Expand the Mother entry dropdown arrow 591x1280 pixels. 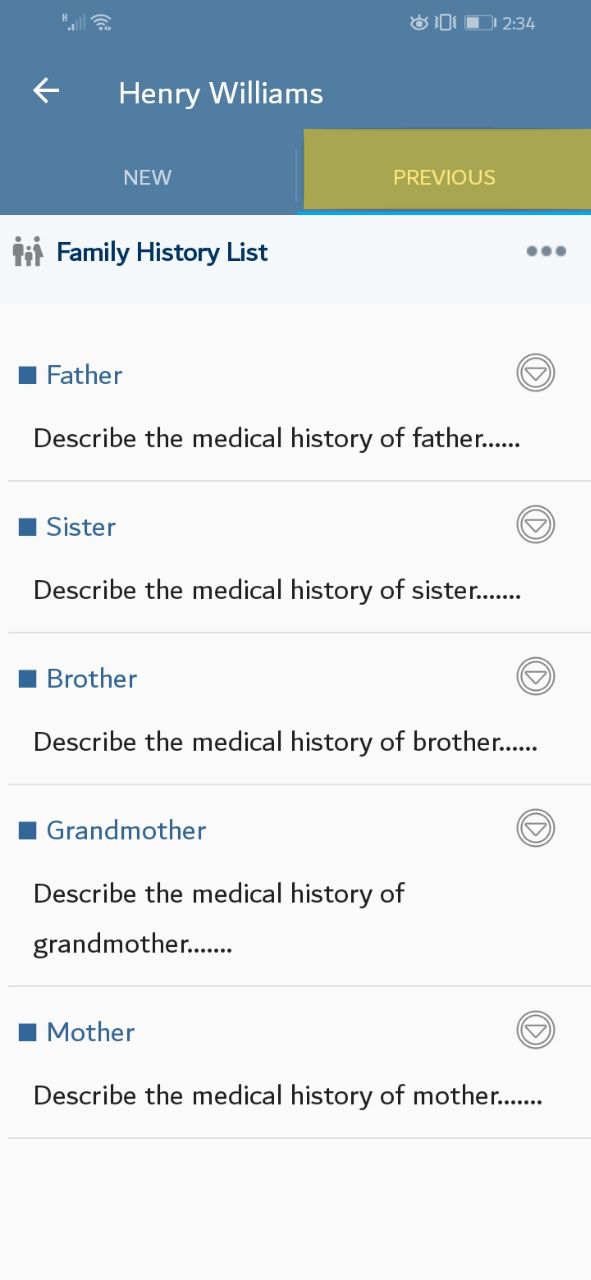(536, 1030)
